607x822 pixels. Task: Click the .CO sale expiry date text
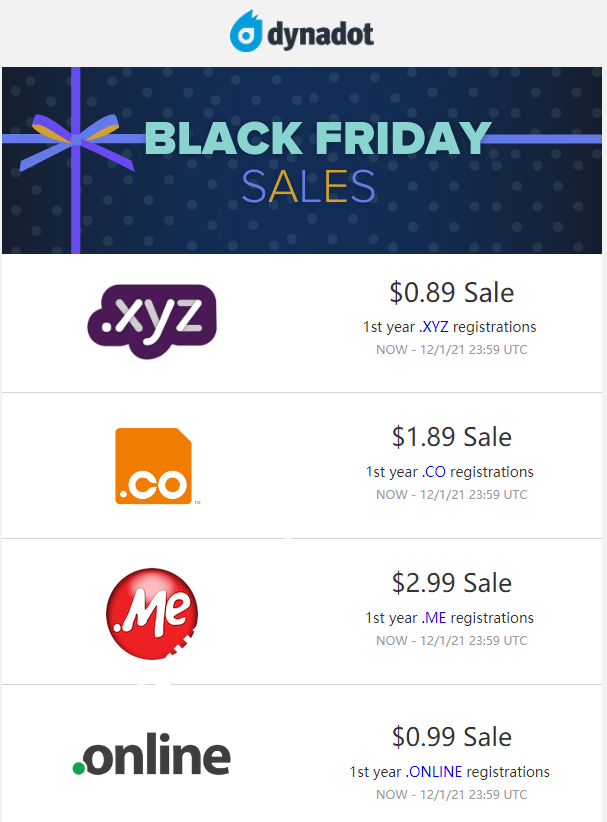tap(451, 495)
